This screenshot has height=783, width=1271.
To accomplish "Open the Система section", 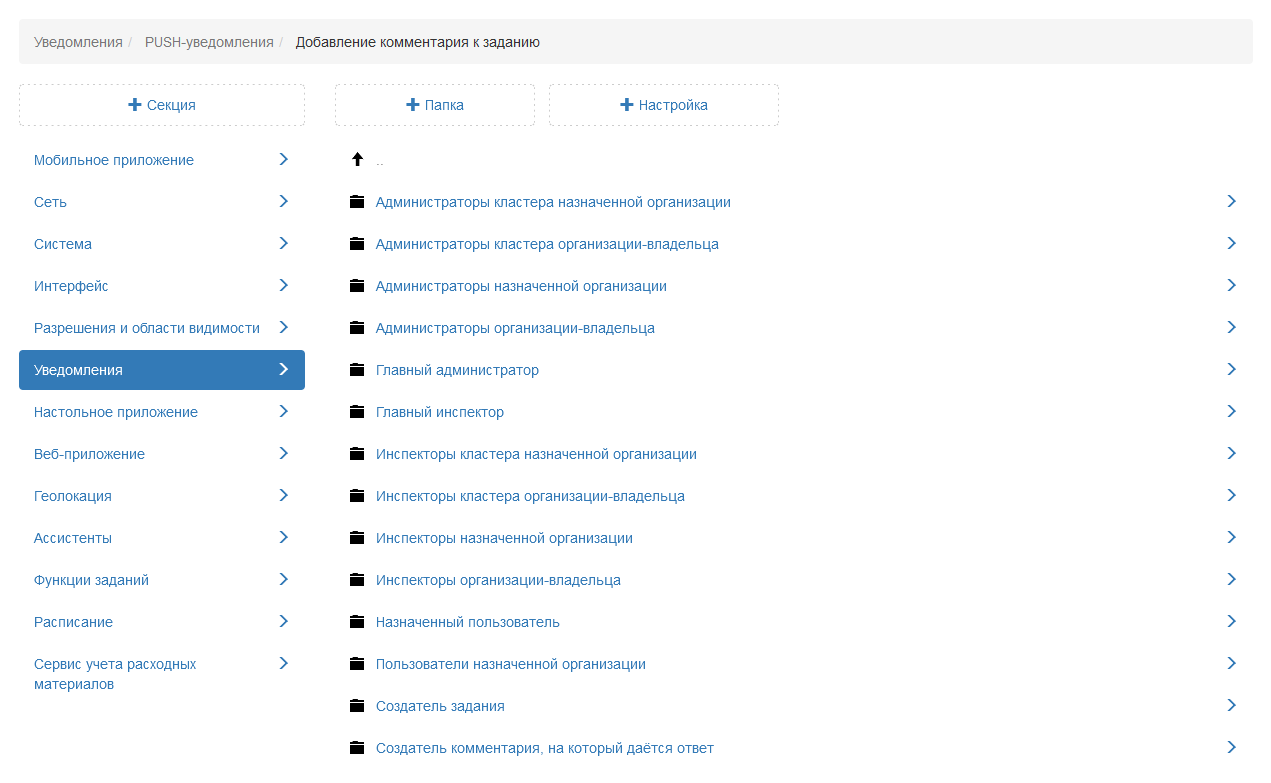I will pos(63,244).
